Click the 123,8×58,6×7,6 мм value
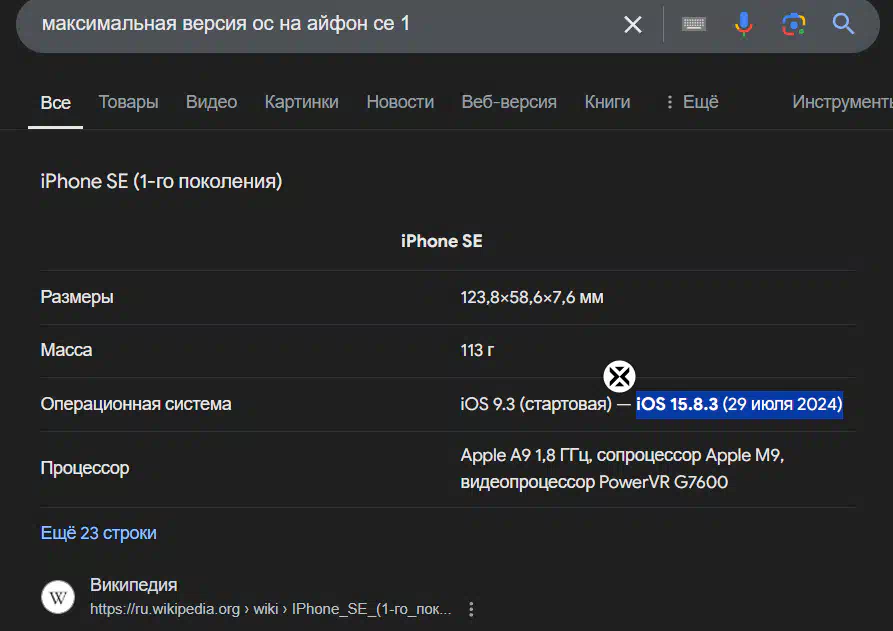893x631 pixels. click(532, 297)
